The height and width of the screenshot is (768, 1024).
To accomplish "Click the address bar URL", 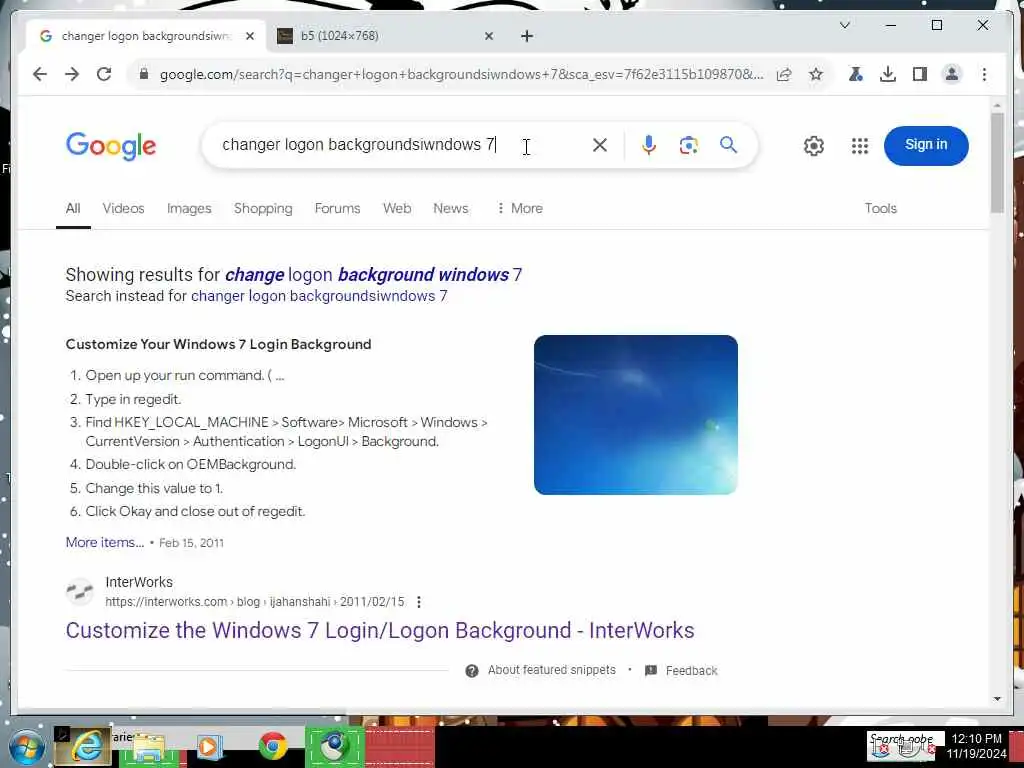I will [461, 74].
